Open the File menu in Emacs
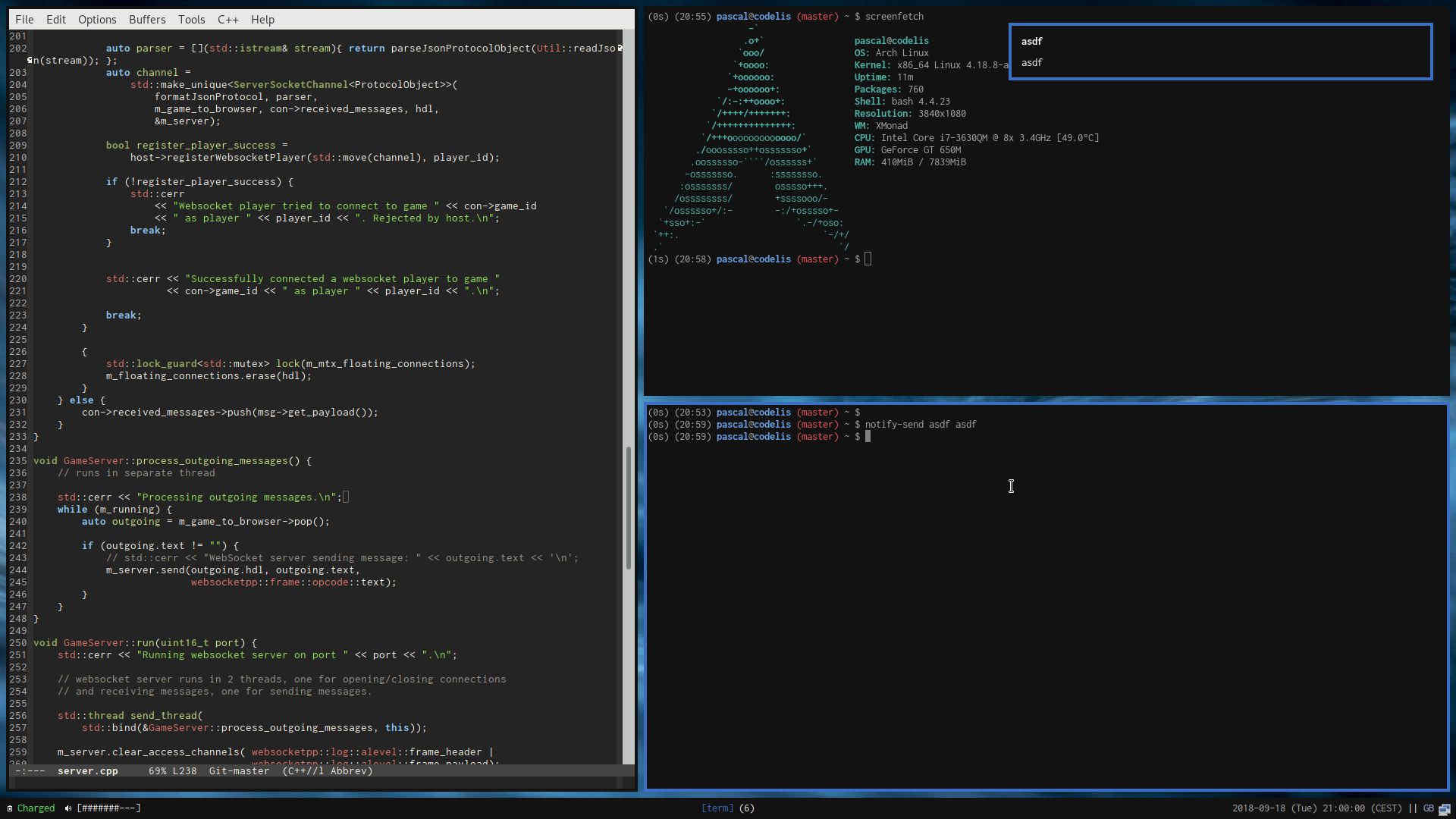 (x=24, y=20)
